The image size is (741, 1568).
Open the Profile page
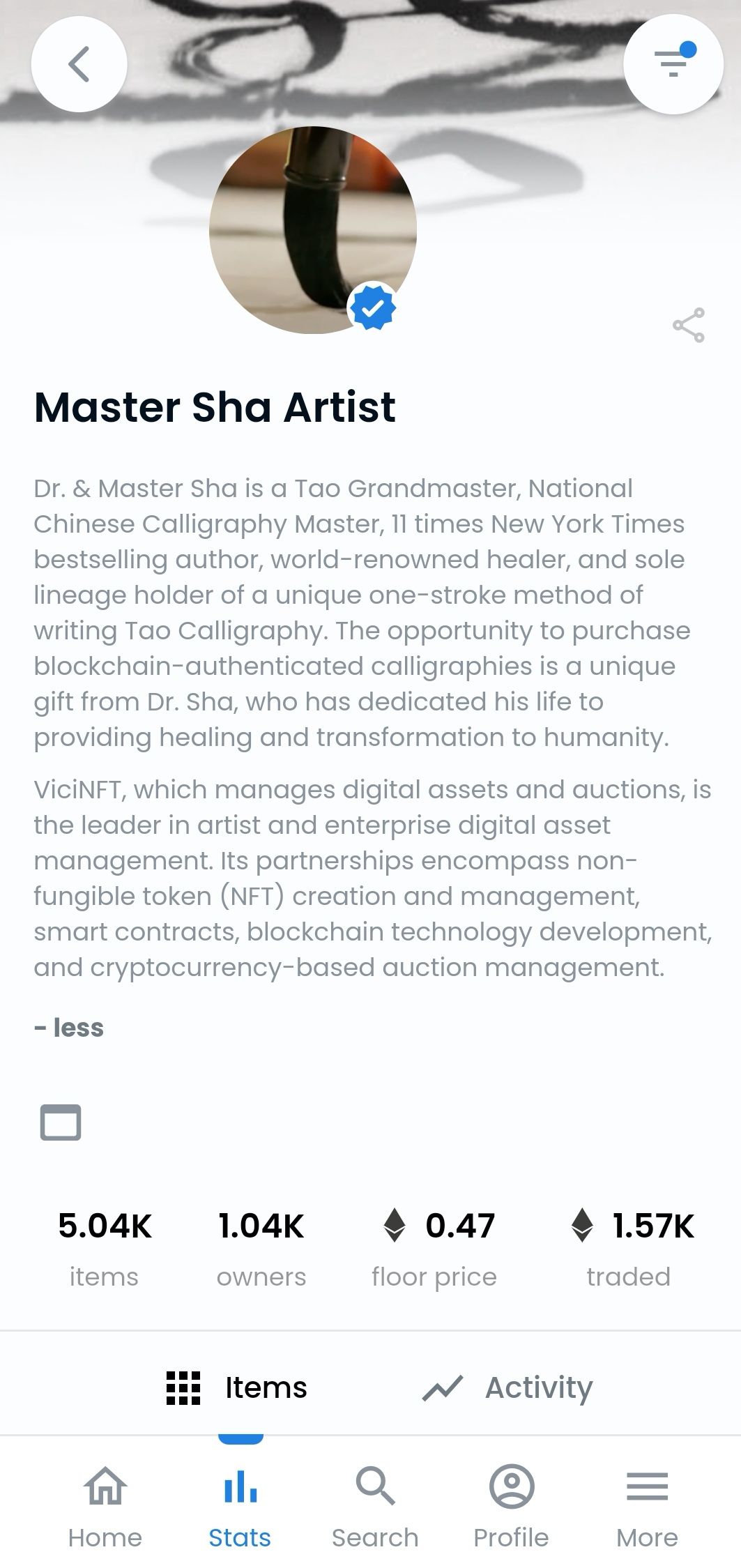(x=511, y=1506)
